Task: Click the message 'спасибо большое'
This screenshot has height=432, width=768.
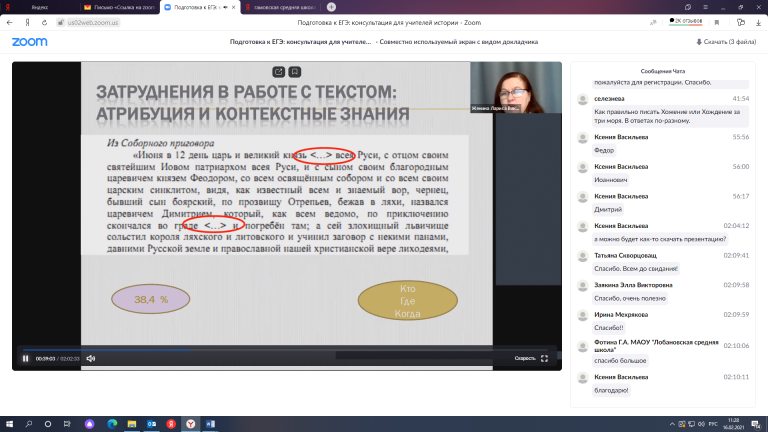Action: pyautogui.click(x=620, y=361)
